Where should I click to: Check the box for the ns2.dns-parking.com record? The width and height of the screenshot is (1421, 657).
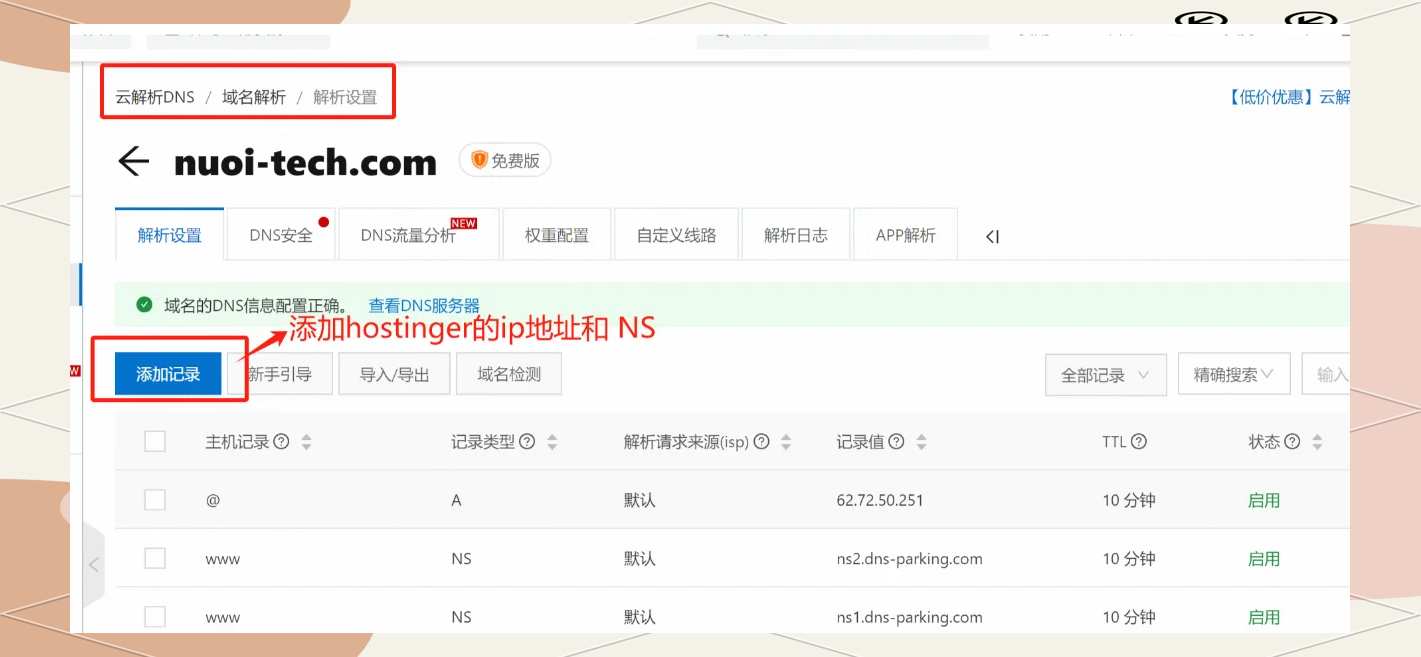click(155, 558)
